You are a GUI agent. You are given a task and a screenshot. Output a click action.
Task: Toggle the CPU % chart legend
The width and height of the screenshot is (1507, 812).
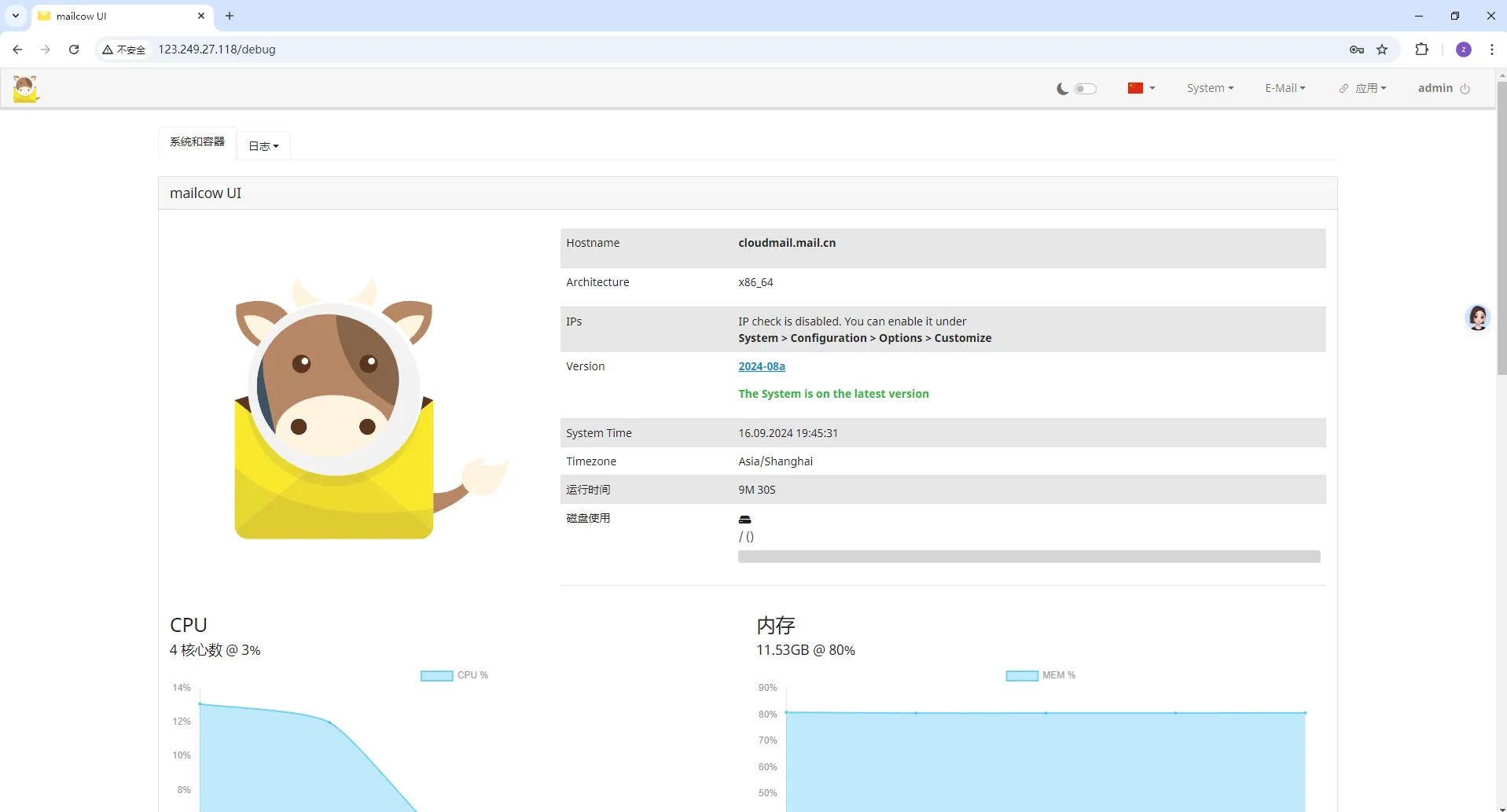coord(454,675)
